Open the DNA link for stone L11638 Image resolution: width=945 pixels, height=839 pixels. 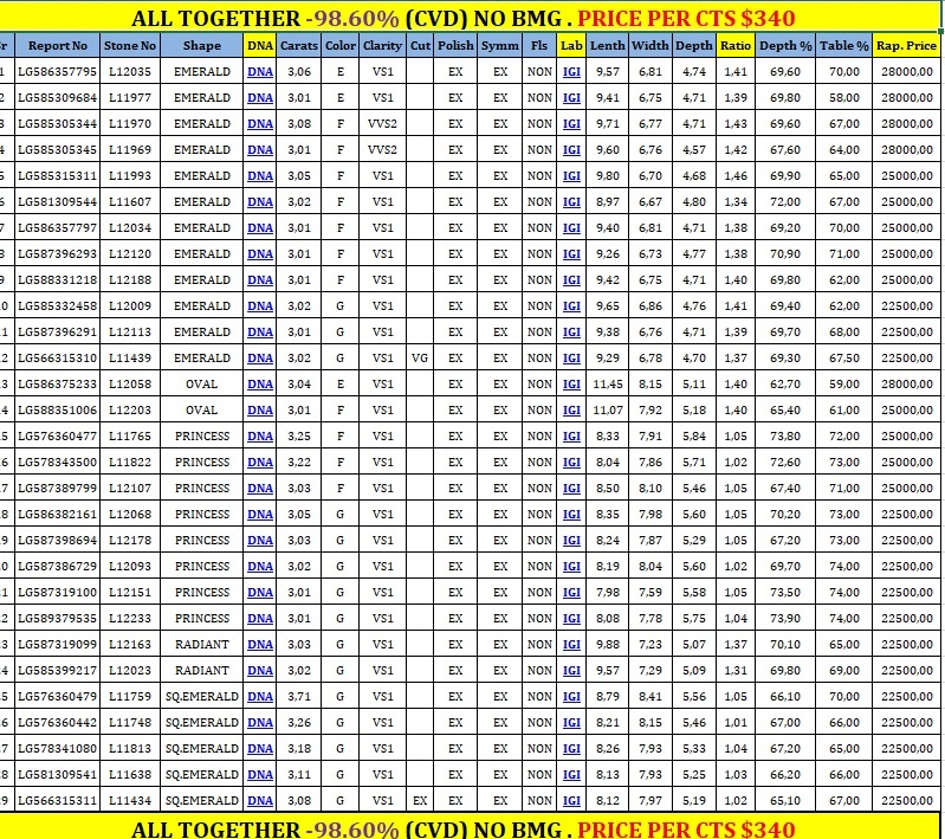pyautogui.click(x=260, y=775)
